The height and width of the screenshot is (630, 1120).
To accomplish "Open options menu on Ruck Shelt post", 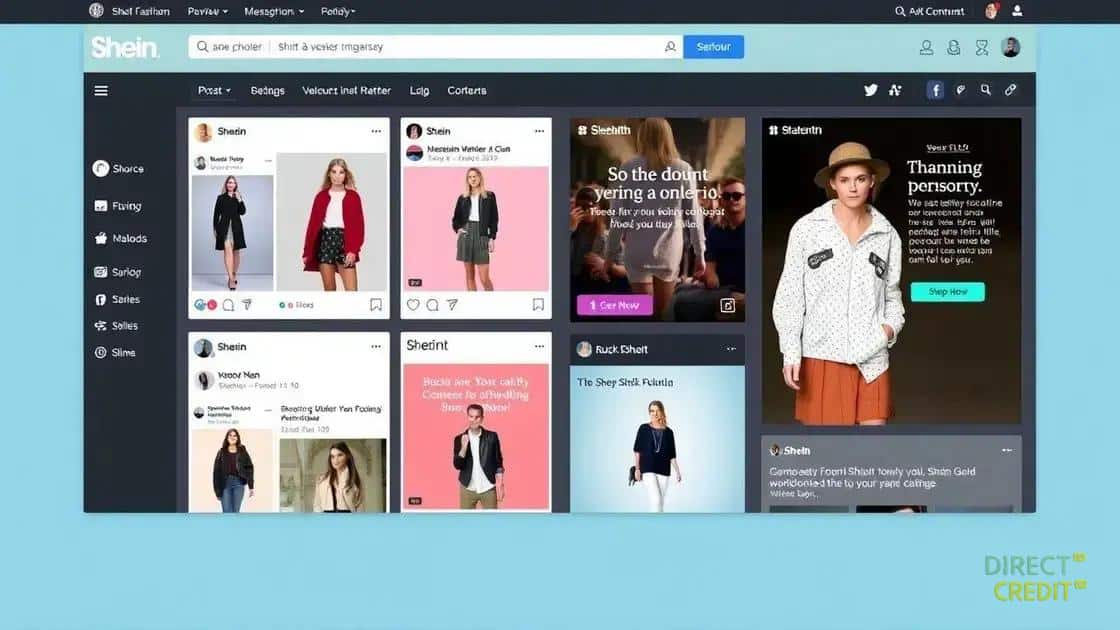I will click(x=731, y=349).
